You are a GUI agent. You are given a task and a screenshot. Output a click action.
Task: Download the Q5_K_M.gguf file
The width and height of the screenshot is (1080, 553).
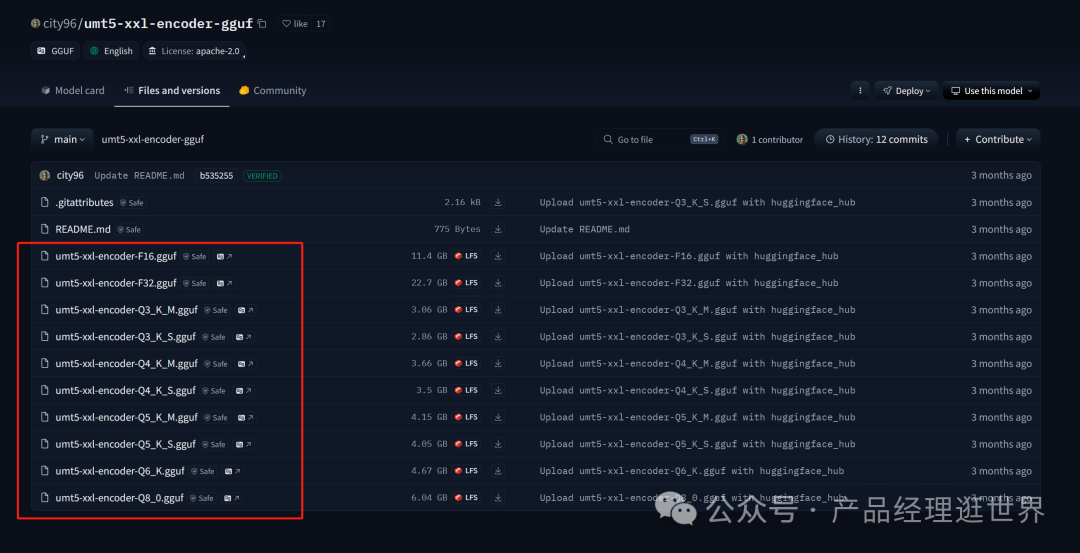(x=498, y=417)
